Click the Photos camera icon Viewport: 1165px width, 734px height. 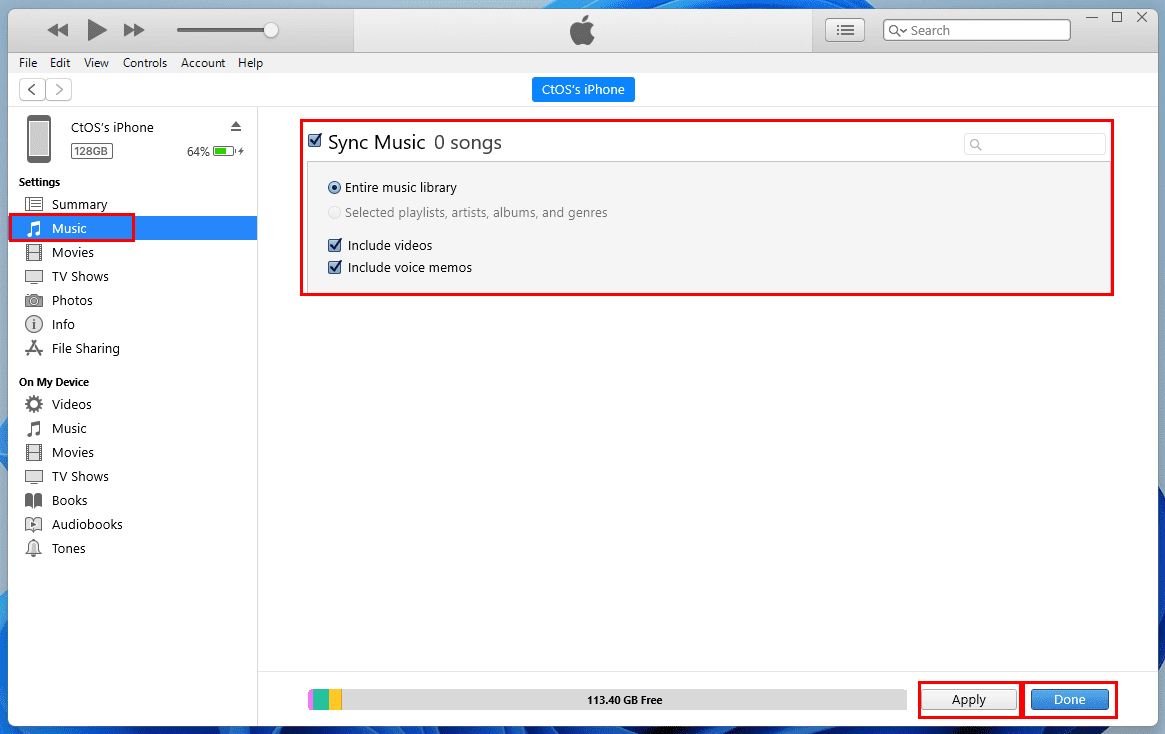[x=33, y=301]
